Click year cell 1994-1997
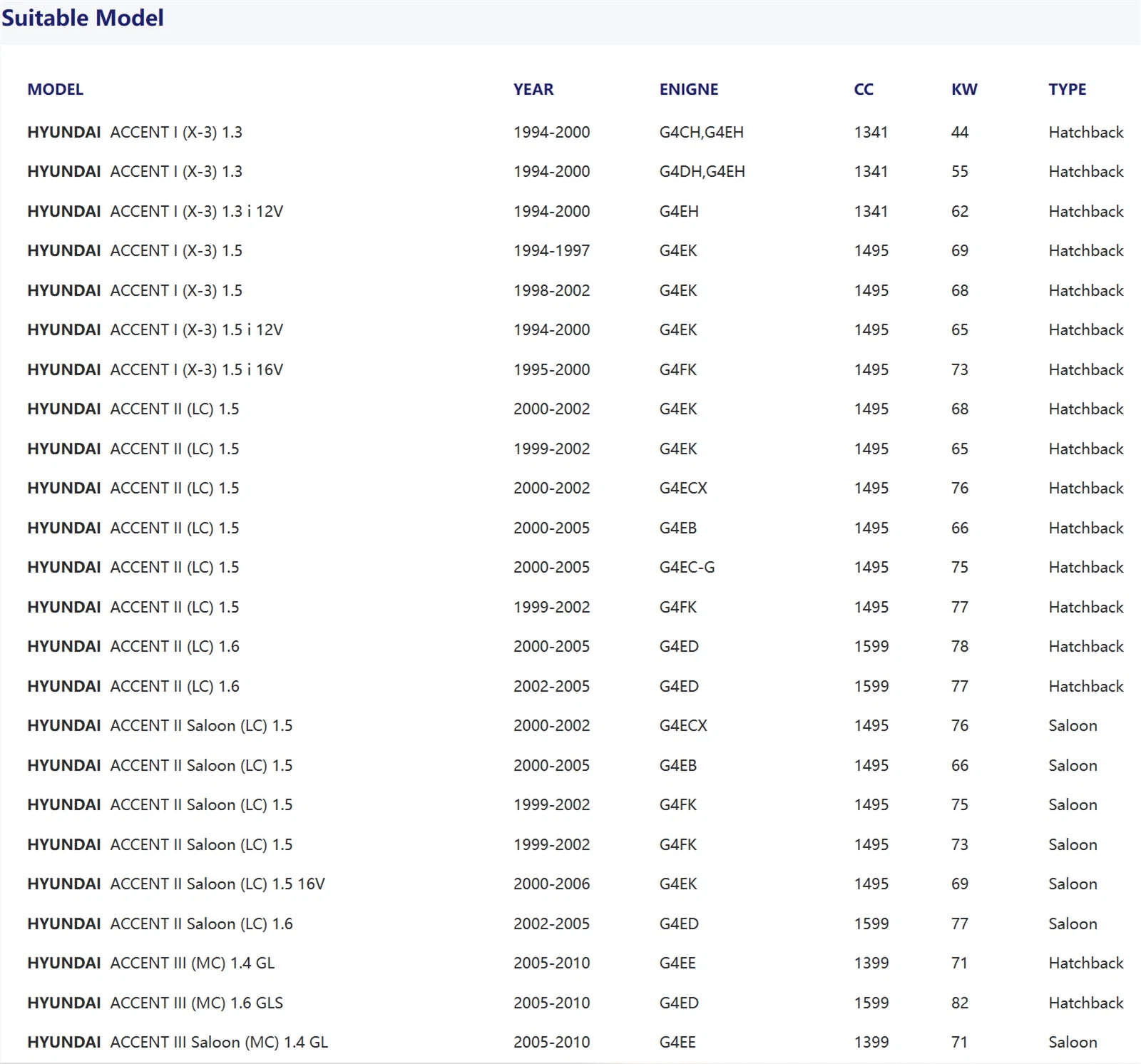1141x1064 pixels. coord(552,250)
